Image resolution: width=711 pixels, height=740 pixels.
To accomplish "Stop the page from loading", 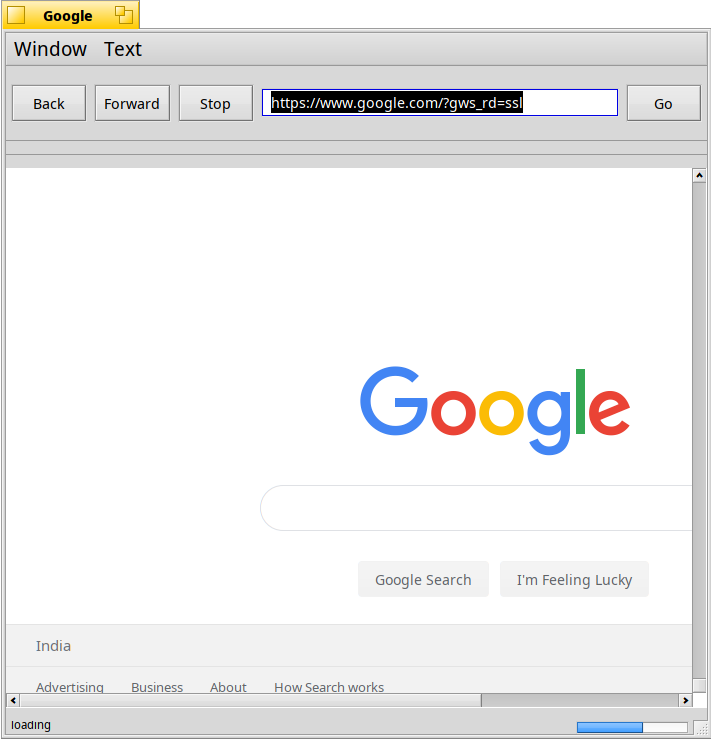I will (216, 103).
